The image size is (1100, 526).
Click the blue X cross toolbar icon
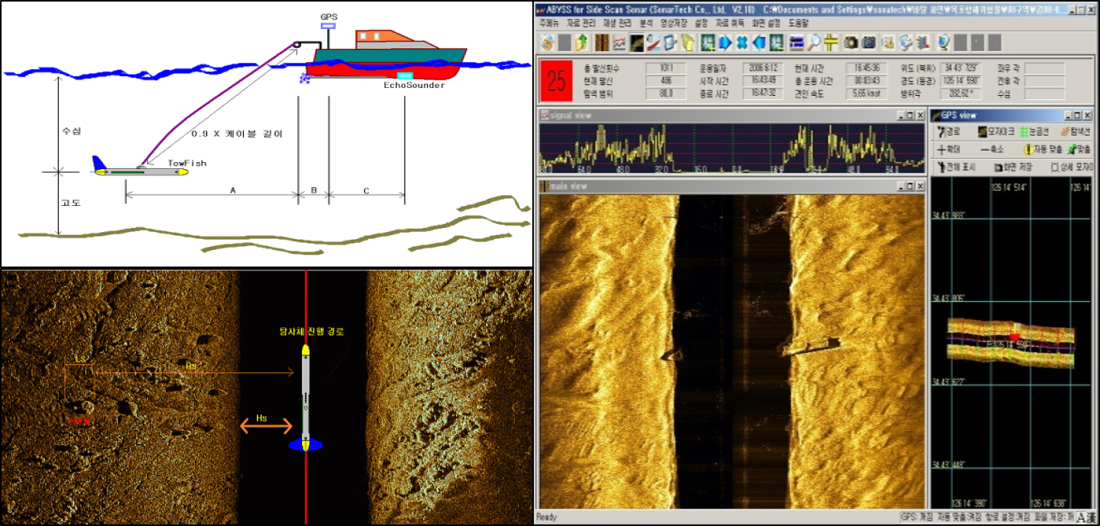742,43
